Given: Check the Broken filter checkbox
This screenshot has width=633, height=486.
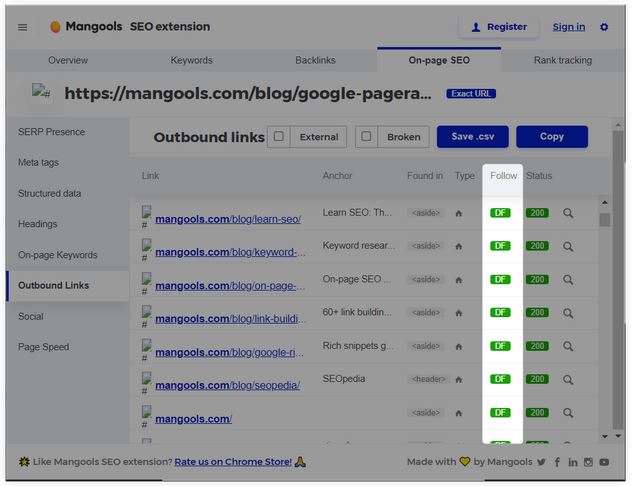Looking at the screenshot, I should tap(366, 136).
